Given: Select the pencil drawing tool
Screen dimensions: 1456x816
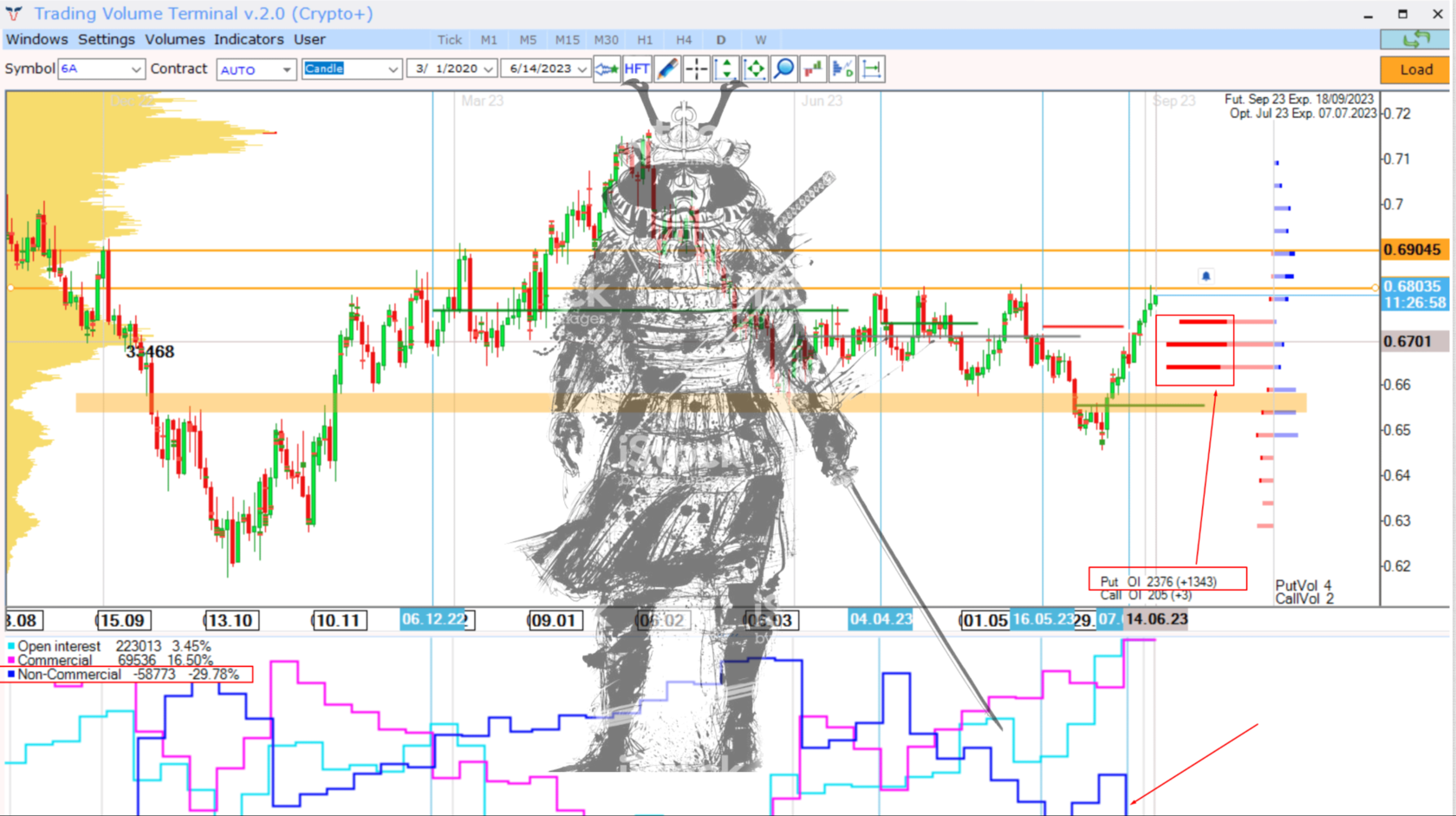Looking at the screenshot, I should click(x=666, y=69).
